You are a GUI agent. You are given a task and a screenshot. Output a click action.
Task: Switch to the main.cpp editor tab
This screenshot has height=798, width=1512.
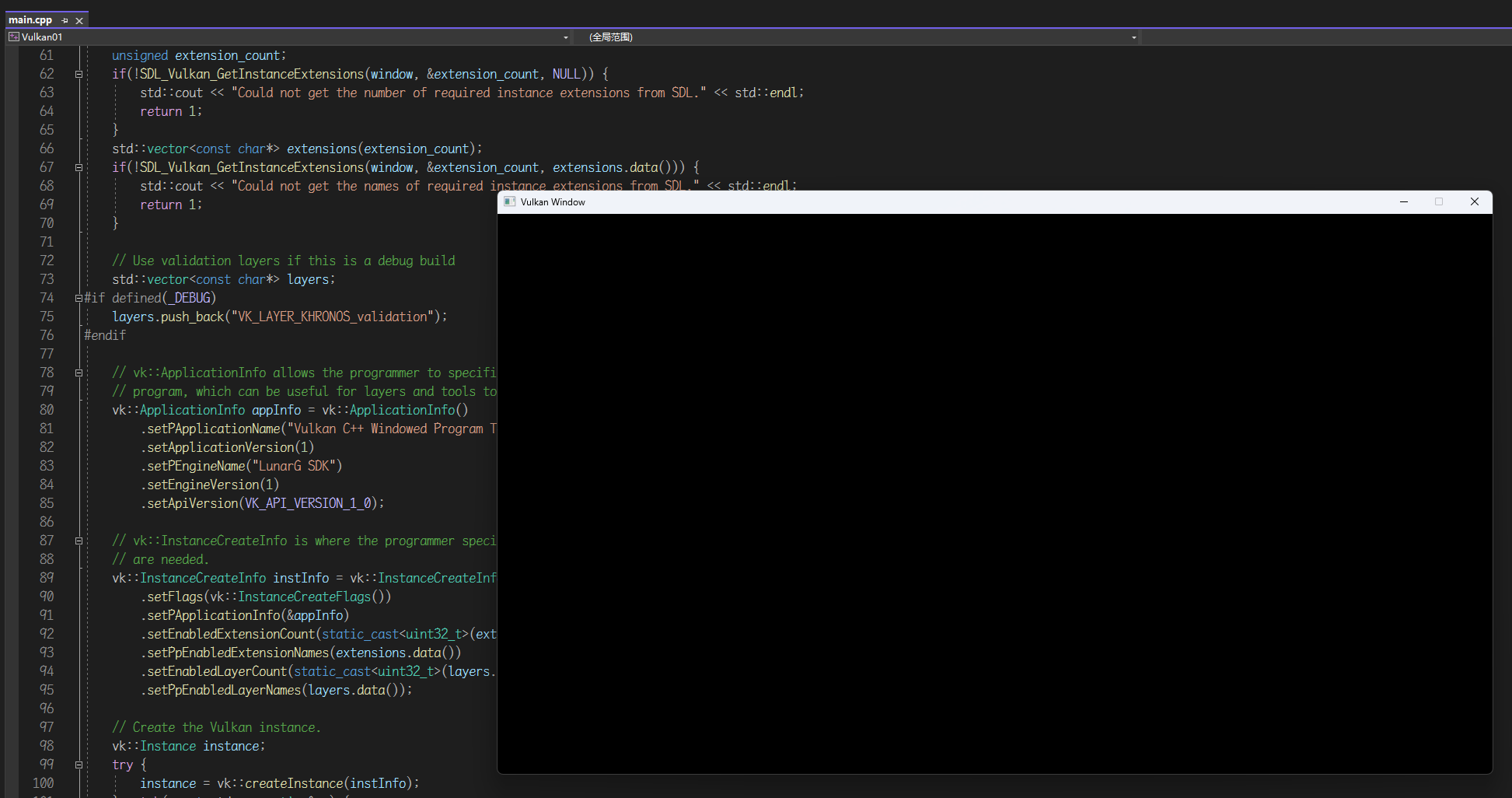(x=30, y=20)
